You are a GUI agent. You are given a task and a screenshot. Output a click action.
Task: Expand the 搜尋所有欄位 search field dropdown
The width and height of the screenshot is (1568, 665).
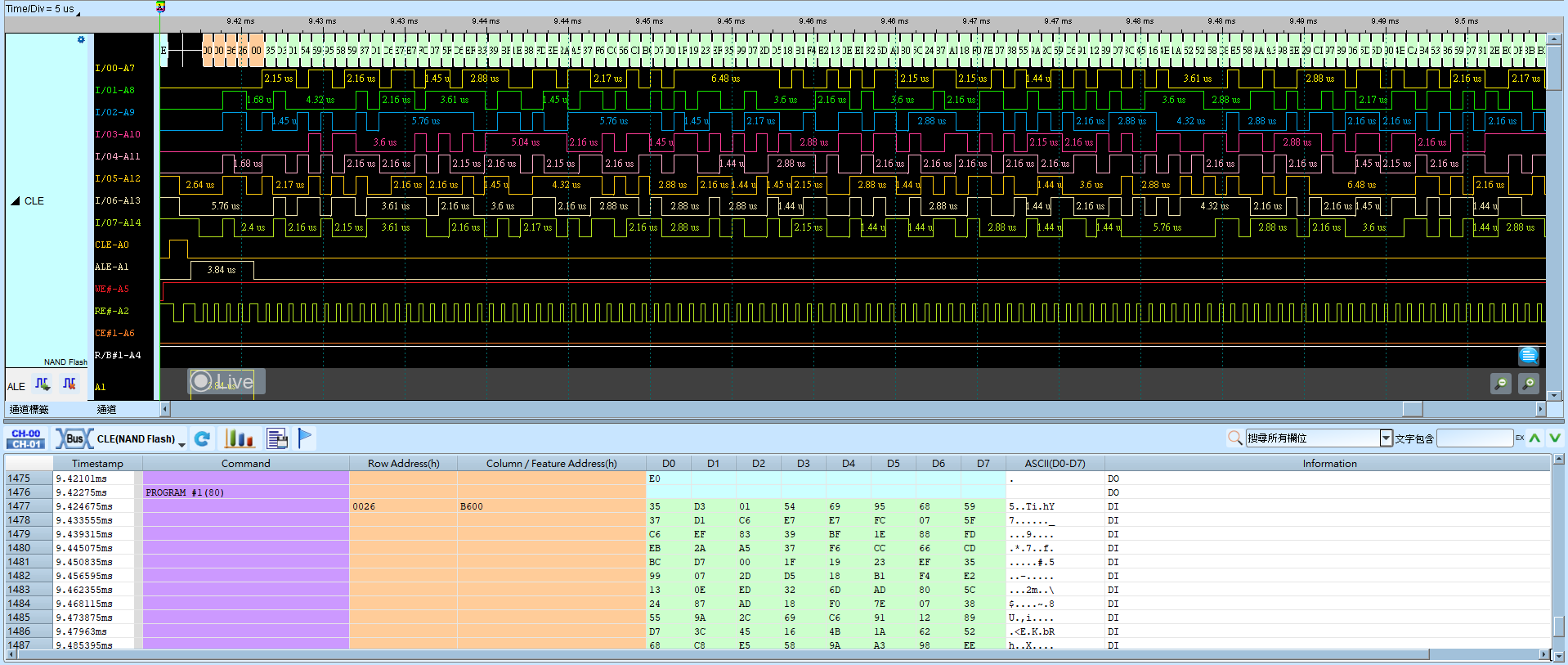(x=1386, y=438)
